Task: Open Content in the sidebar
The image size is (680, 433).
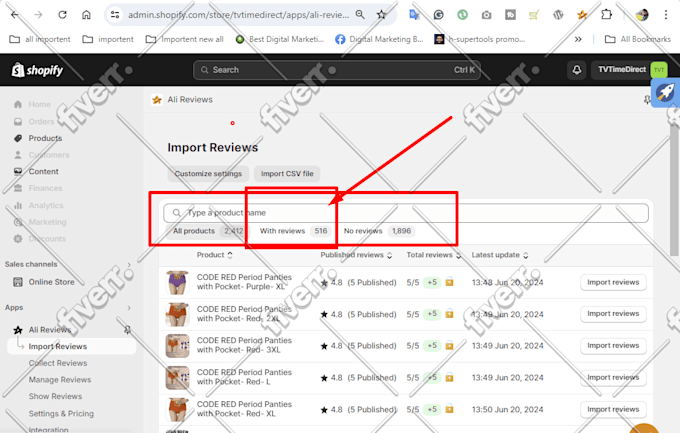Action: [x=43, y=171]
